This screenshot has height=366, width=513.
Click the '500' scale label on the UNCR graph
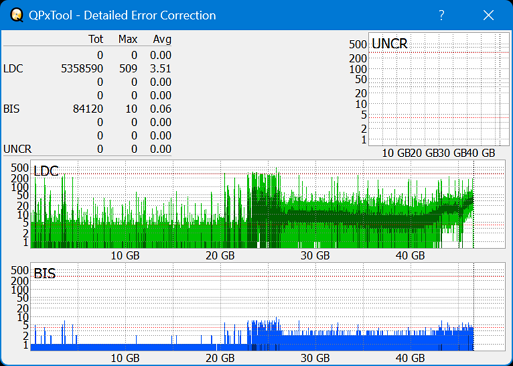[358, 44]
